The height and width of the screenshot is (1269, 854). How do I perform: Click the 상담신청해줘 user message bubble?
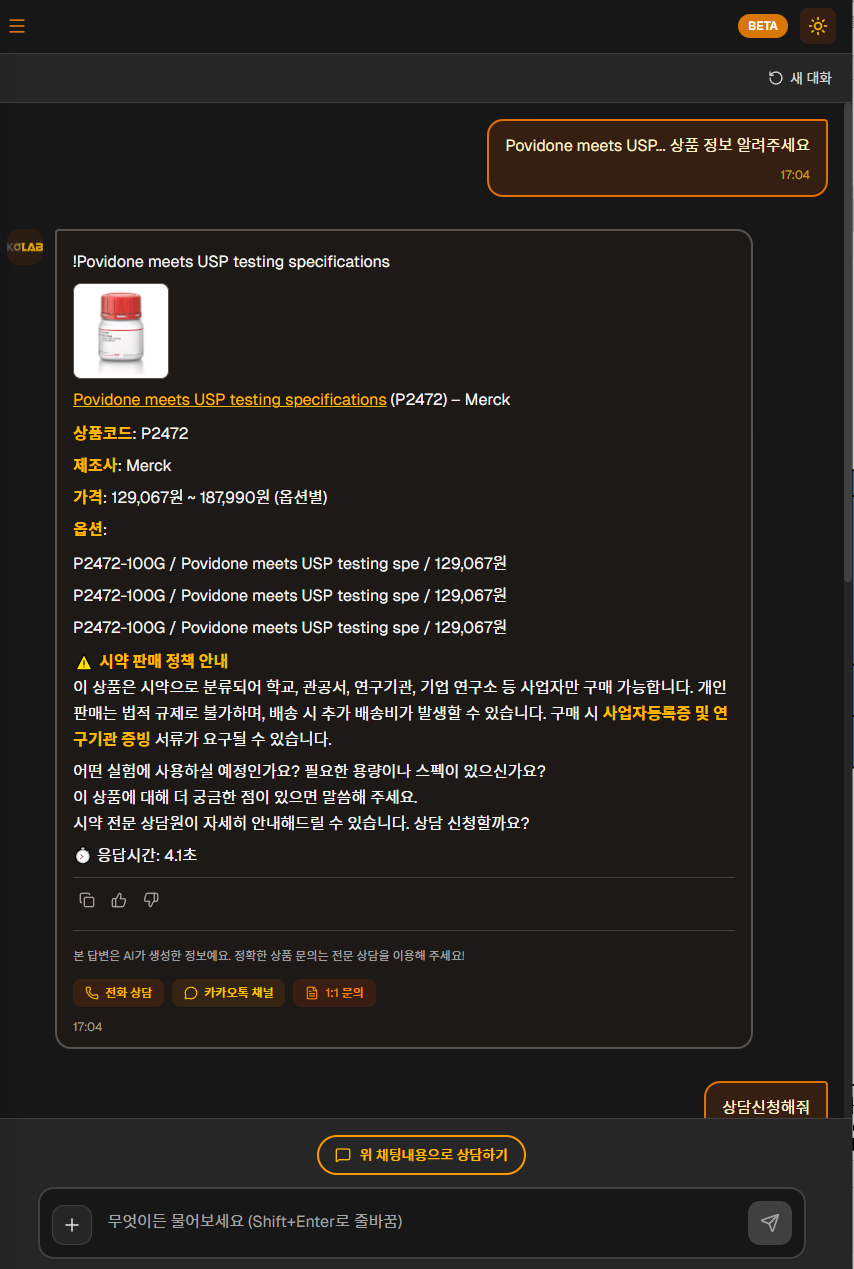click(766, 1101)
